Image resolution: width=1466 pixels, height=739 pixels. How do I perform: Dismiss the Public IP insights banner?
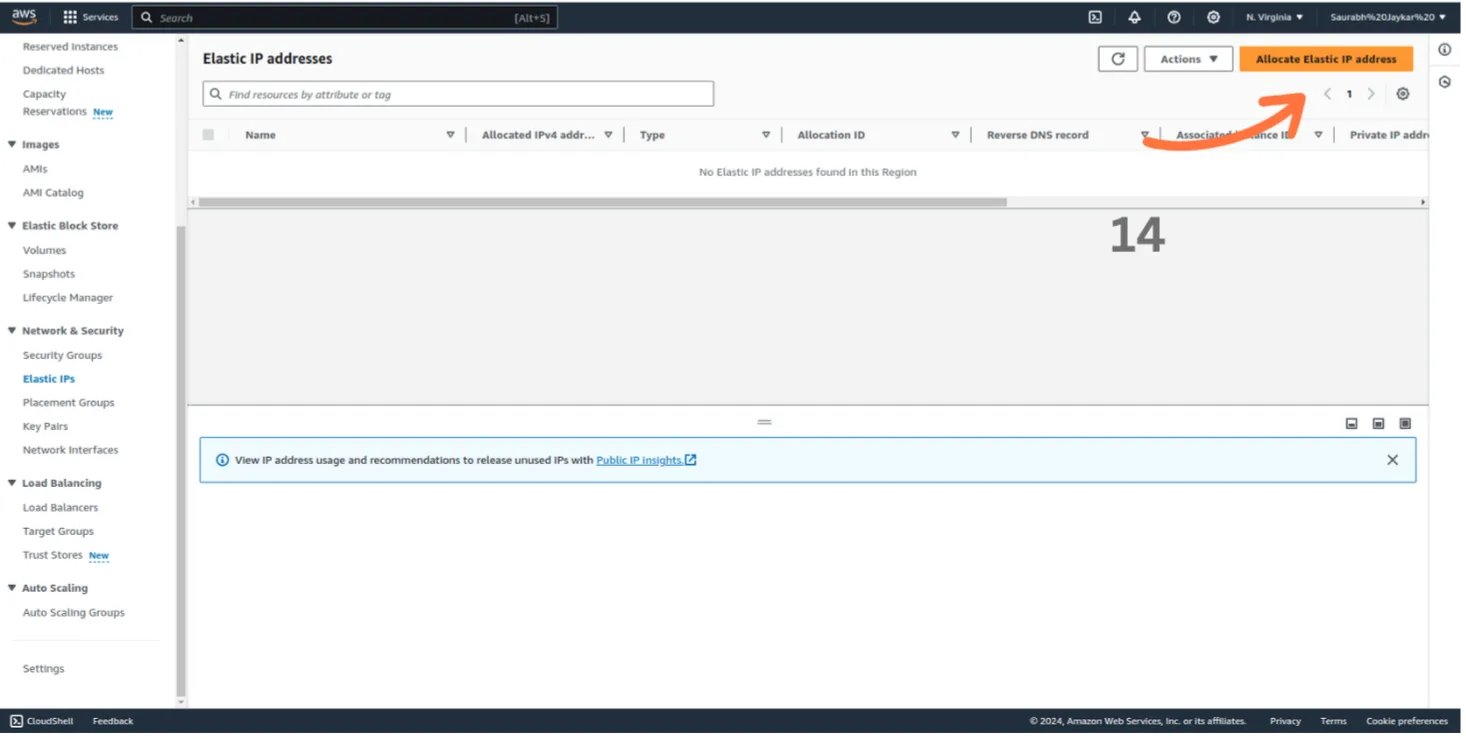(x=1392, y=460)
